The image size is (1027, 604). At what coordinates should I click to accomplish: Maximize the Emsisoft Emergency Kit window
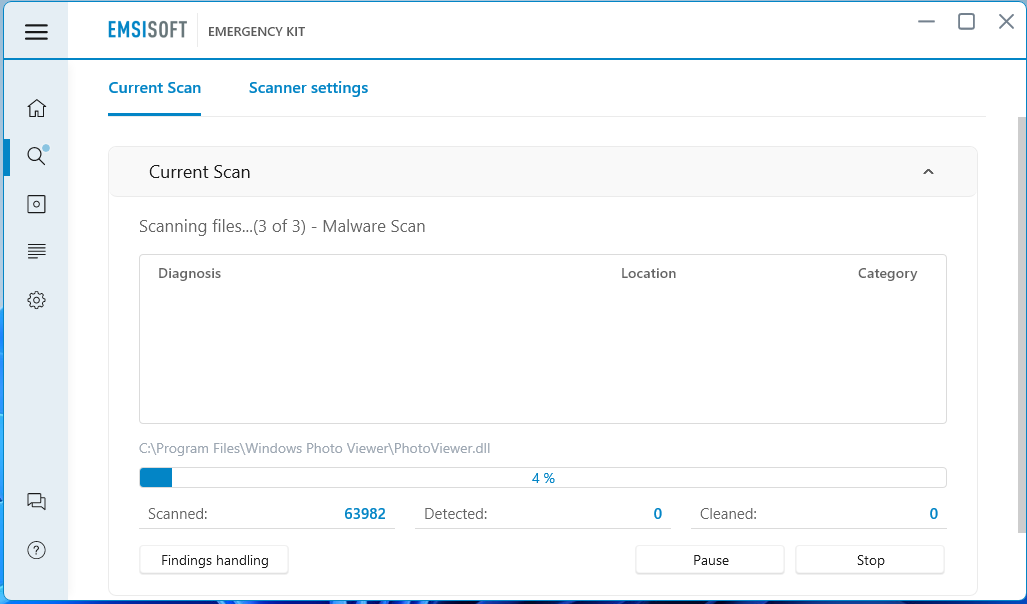[966, 22]
